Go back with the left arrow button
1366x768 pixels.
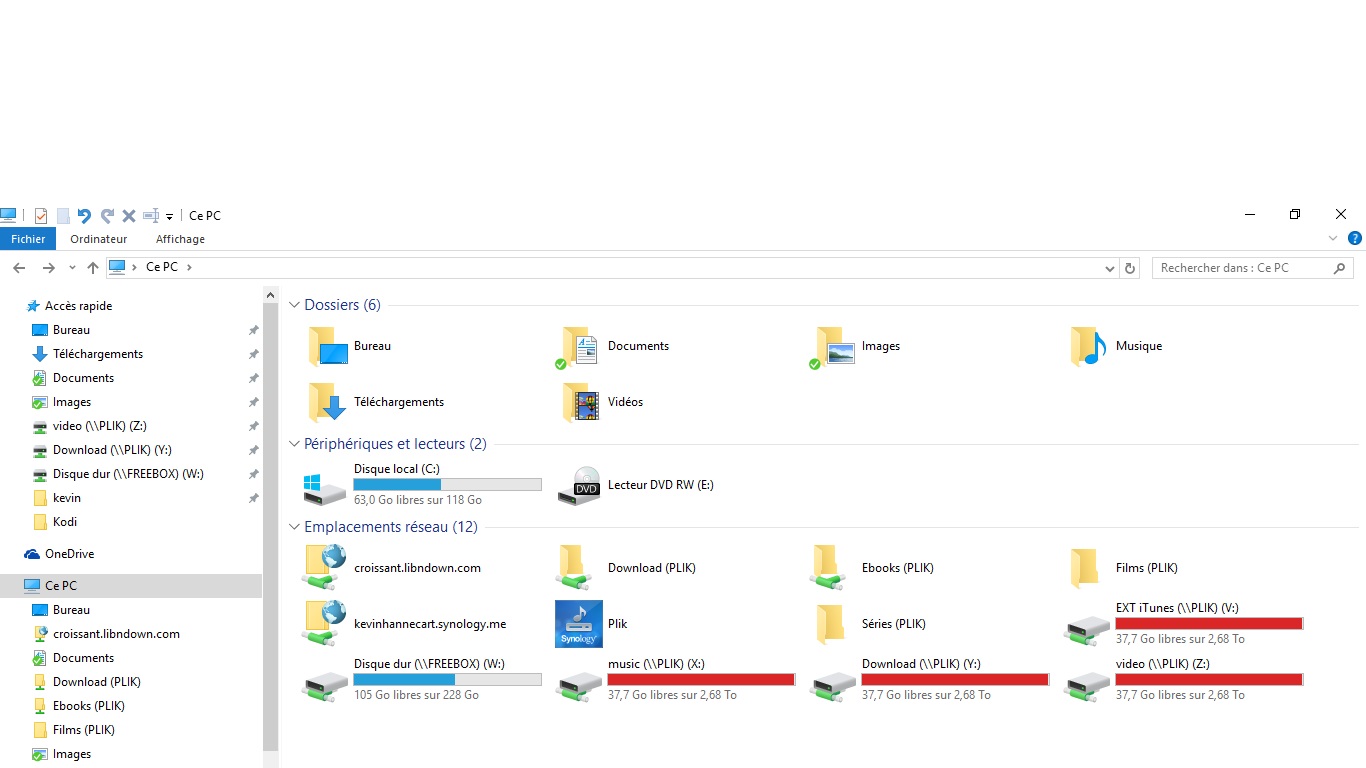(x=19, y=268)
